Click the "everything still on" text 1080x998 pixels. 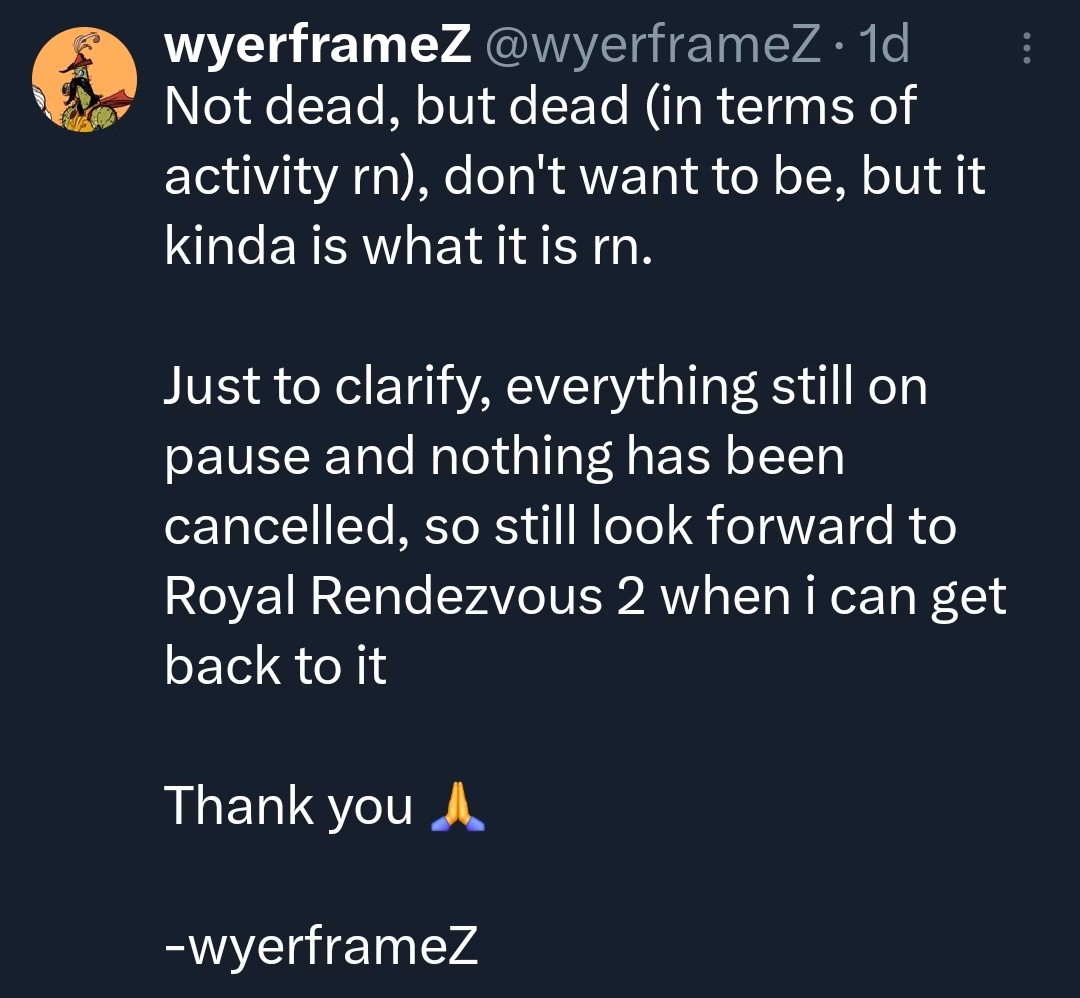tap(716, 388)
